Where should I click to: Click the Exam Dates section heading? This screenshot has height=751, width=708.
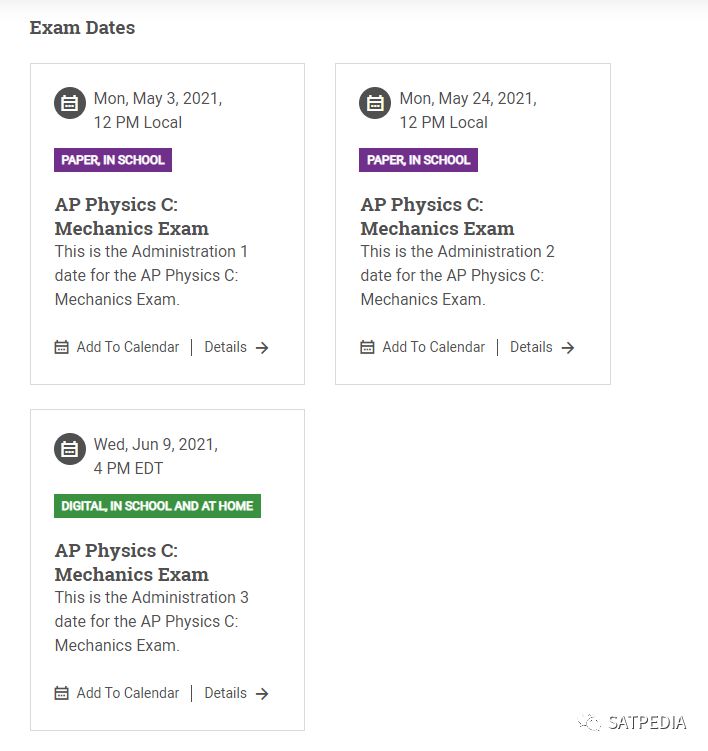click(82, 28)
